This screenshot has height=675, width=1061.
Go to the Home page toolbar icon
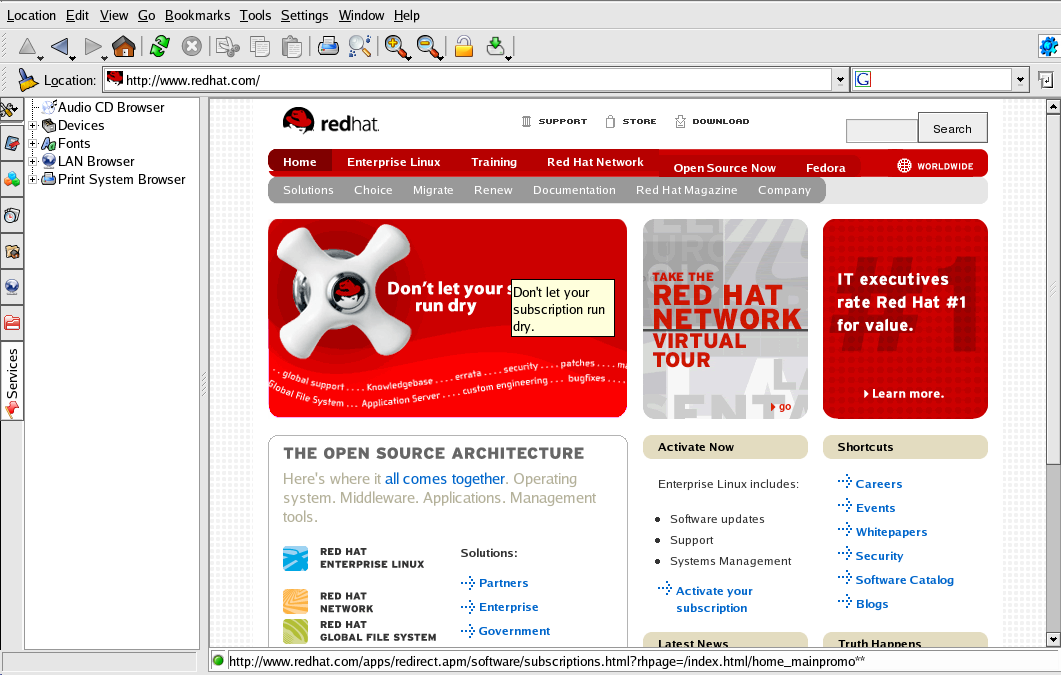pyautogui.click(x=124, y=46)
